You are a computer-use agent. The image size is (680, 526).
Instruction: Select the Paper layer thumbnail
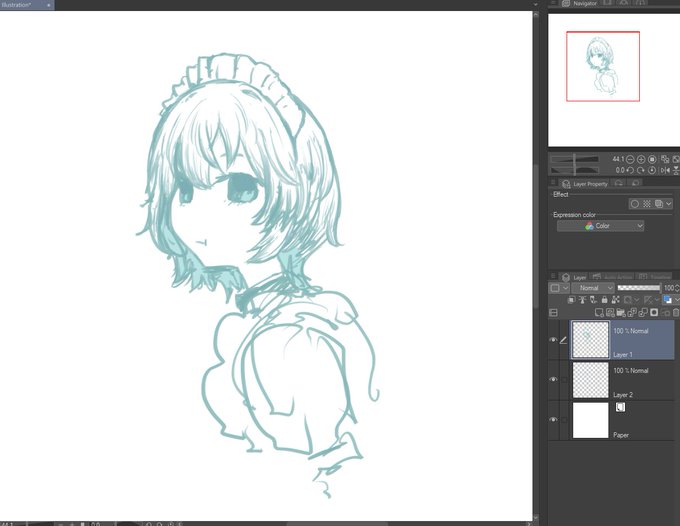click(590, 420)
